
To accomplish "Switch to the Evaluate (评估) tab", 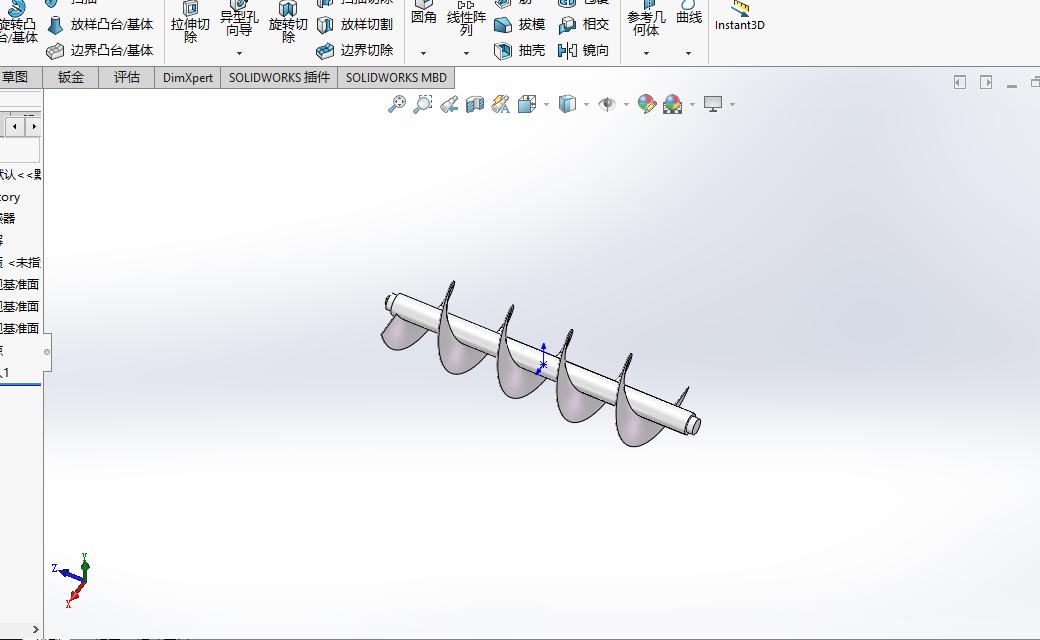I will tap(127, 78).
